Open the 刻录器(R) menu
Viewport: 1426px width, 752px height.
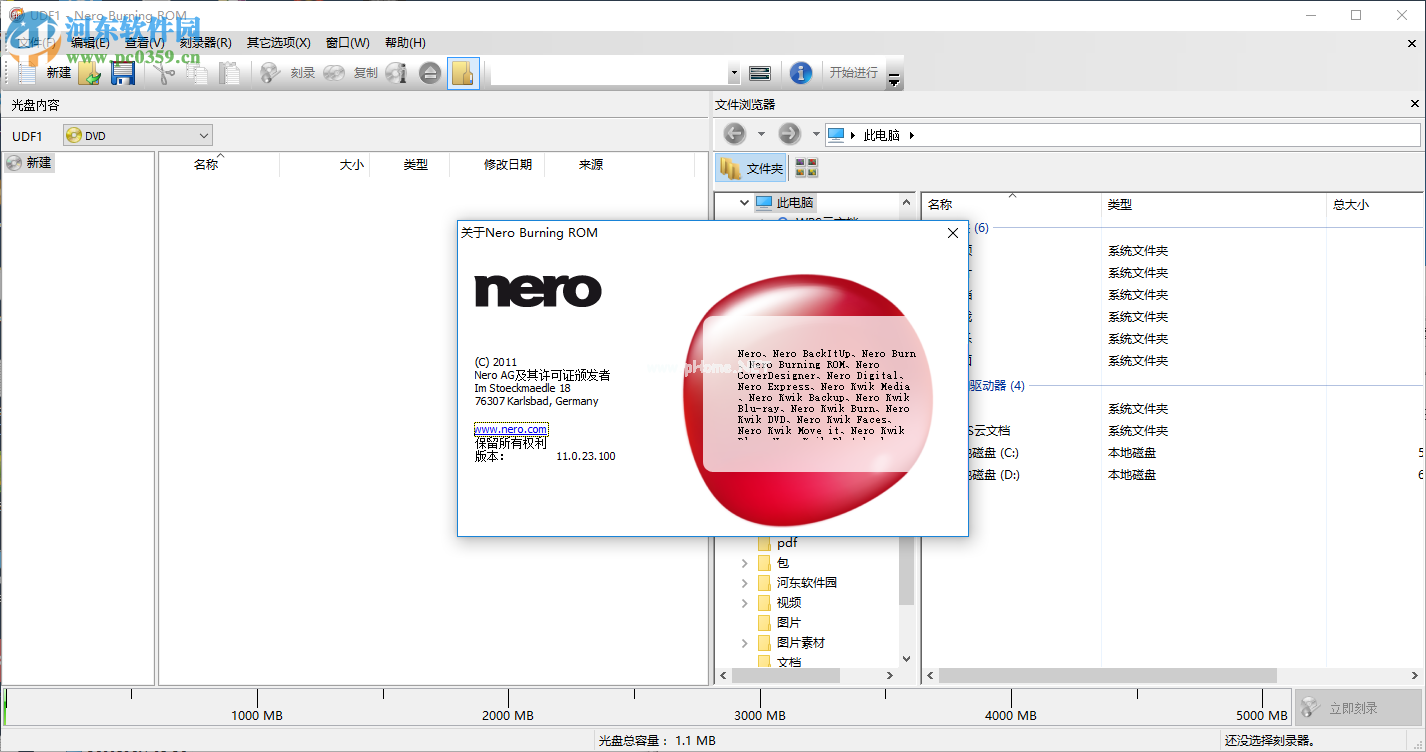pyautogui.click(x=205, y=43)
